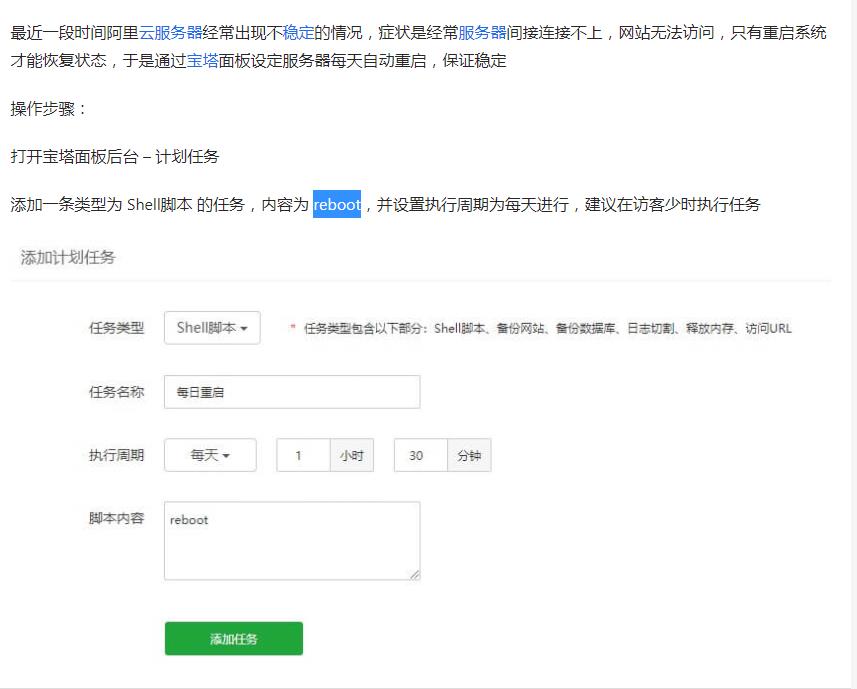Viewport: 857px width, 689px height.
Task: Click the task type hint listing Shell脚本、备份网站
Action: pos(548,328)
